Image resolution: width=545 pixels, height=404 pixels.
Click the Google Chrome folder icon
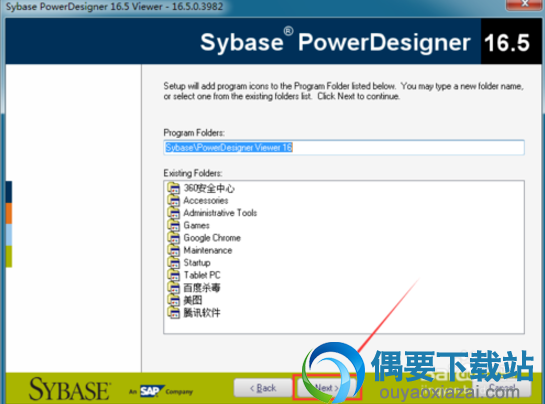[x=173, y=238]
